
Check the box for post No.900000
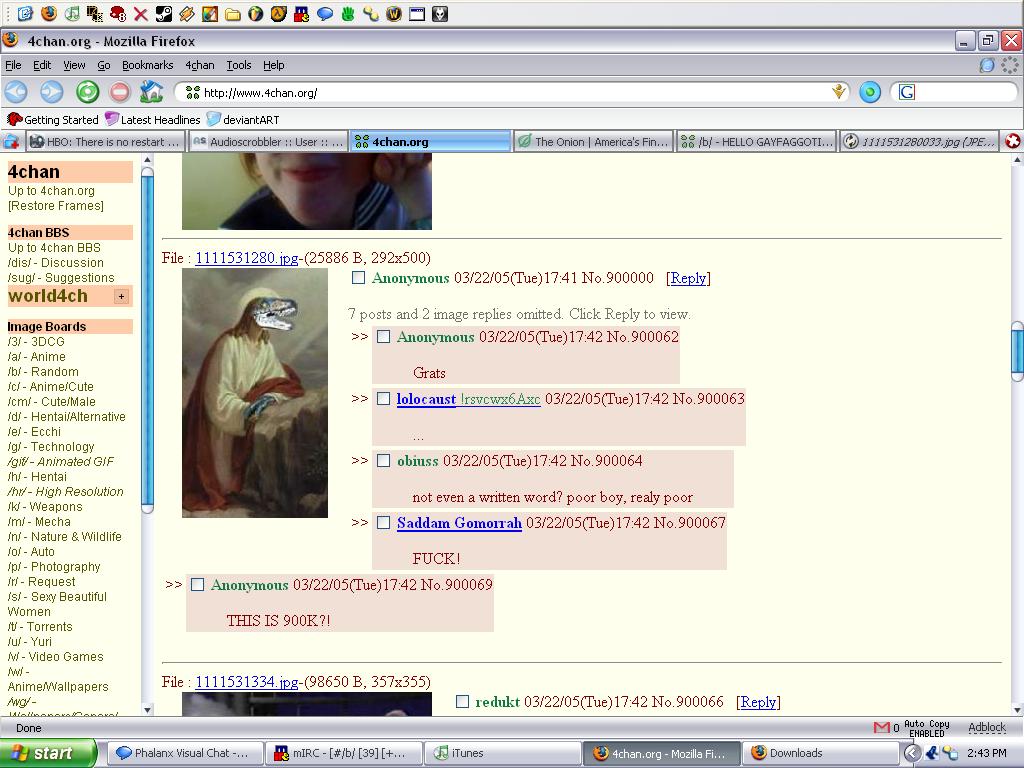pos(358,278)
